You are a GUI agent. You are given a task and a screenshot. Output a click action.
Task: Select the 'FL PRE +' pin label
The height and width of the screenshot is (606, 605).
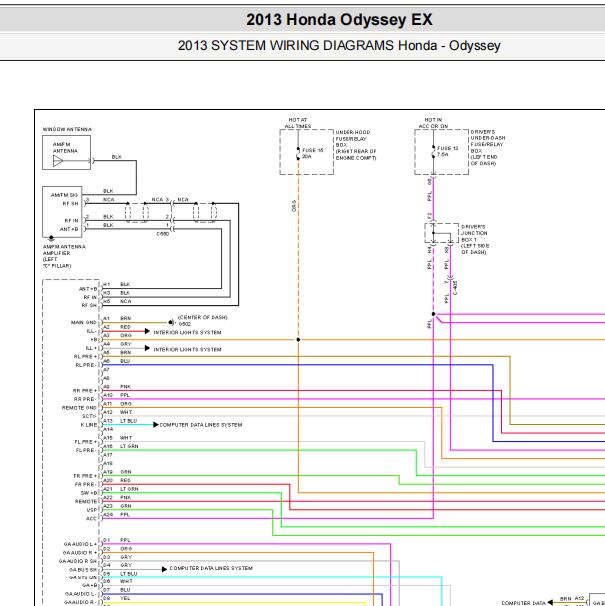pos(85,442)
